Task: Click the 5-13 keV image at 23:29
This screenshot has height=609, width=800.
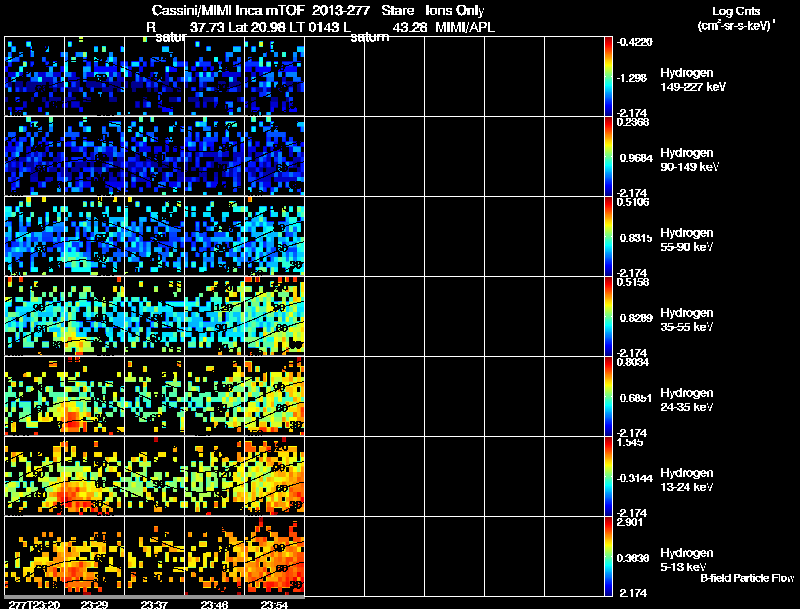Action: pyautogui.click(x=94, y=556)
